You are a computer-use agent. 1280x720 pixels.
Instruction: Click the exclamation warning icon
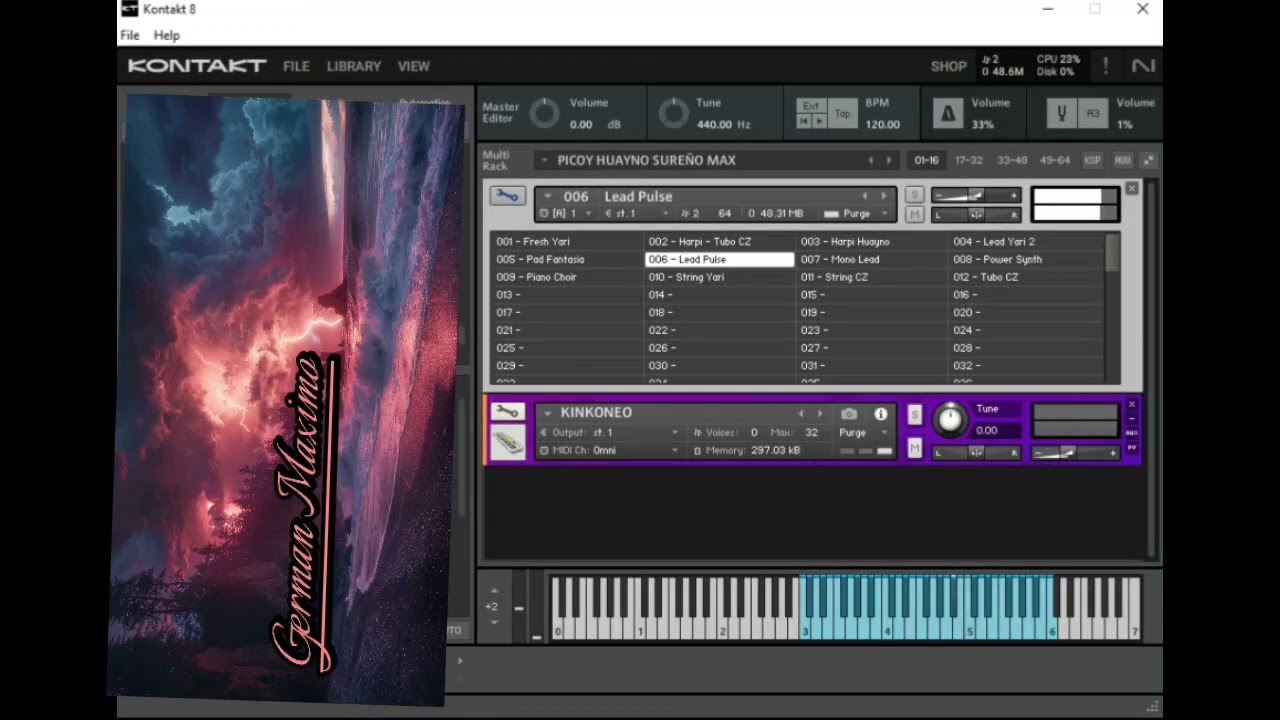[1105, 66]
